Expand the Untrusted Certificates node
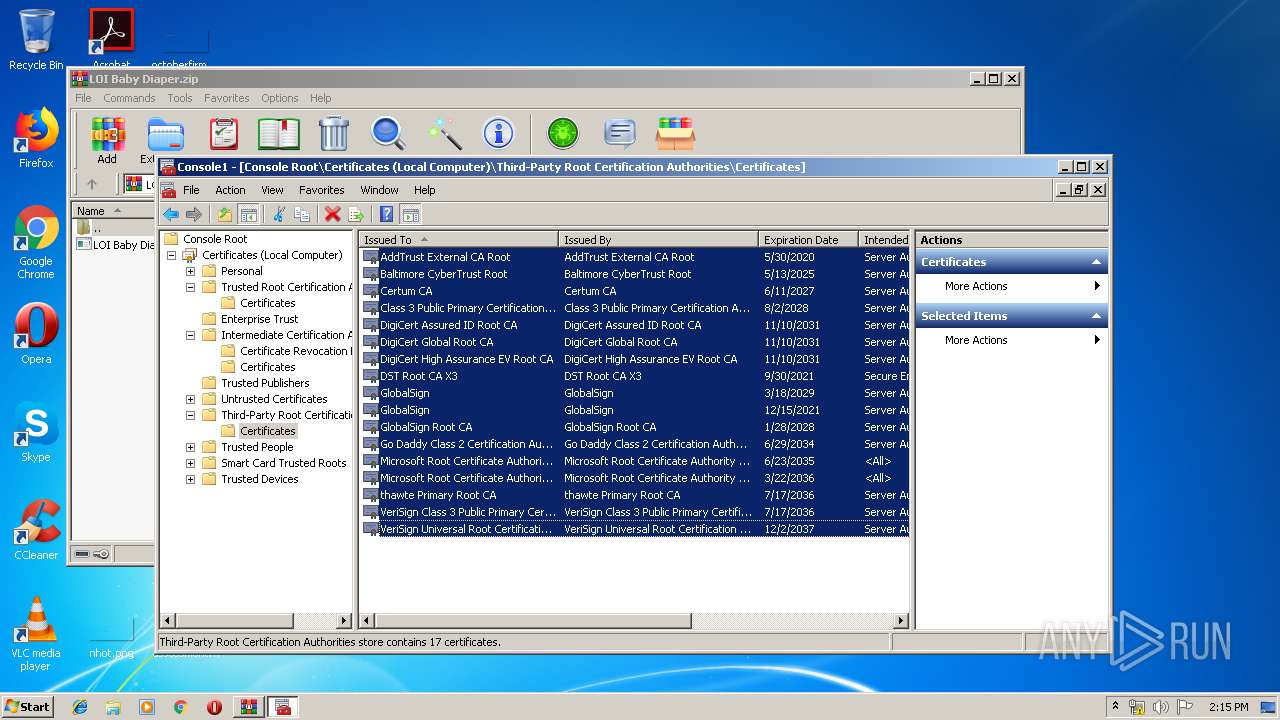The image size is (1280, 720). [x=190, y=399]
